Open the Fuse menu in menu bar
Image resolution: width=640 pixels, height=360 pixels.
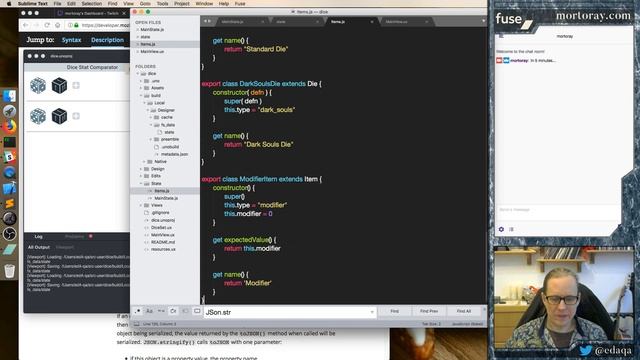click(240, 3)
